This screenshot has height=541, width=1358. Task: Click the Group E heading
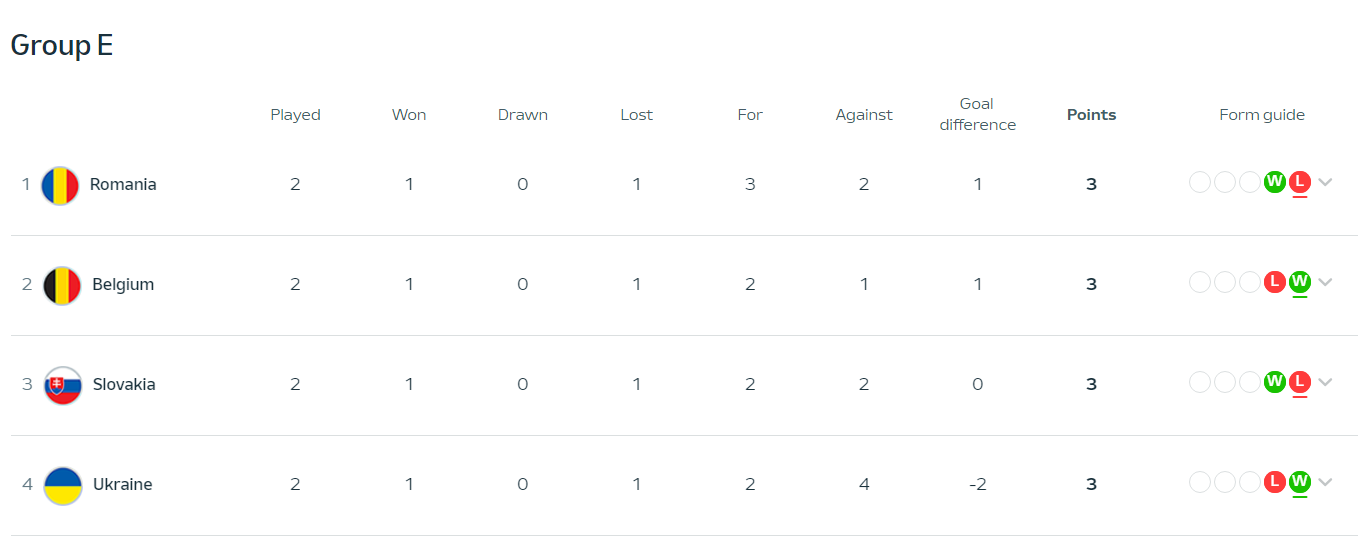[62, 45]
